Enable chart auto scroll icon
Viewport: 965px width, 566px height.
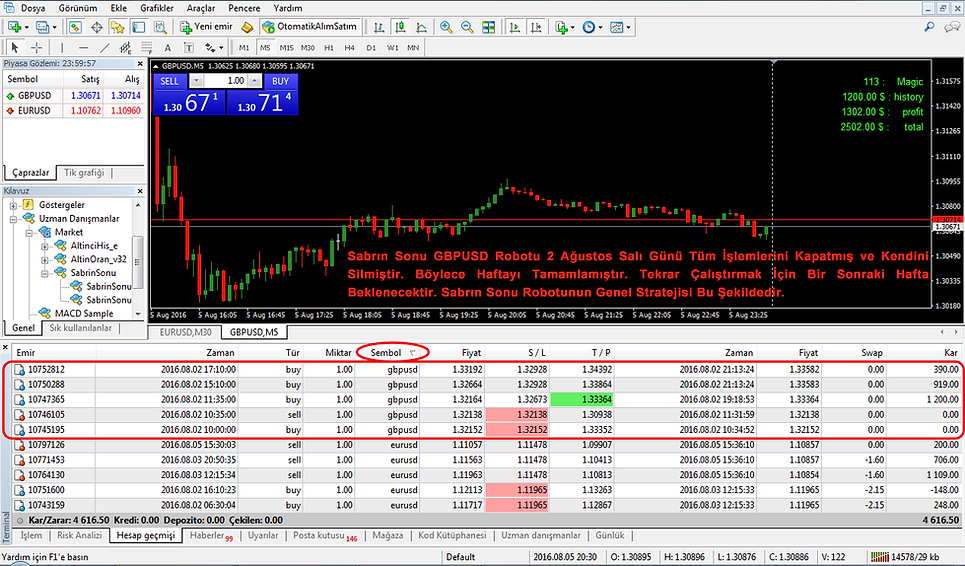pos(515,27)
